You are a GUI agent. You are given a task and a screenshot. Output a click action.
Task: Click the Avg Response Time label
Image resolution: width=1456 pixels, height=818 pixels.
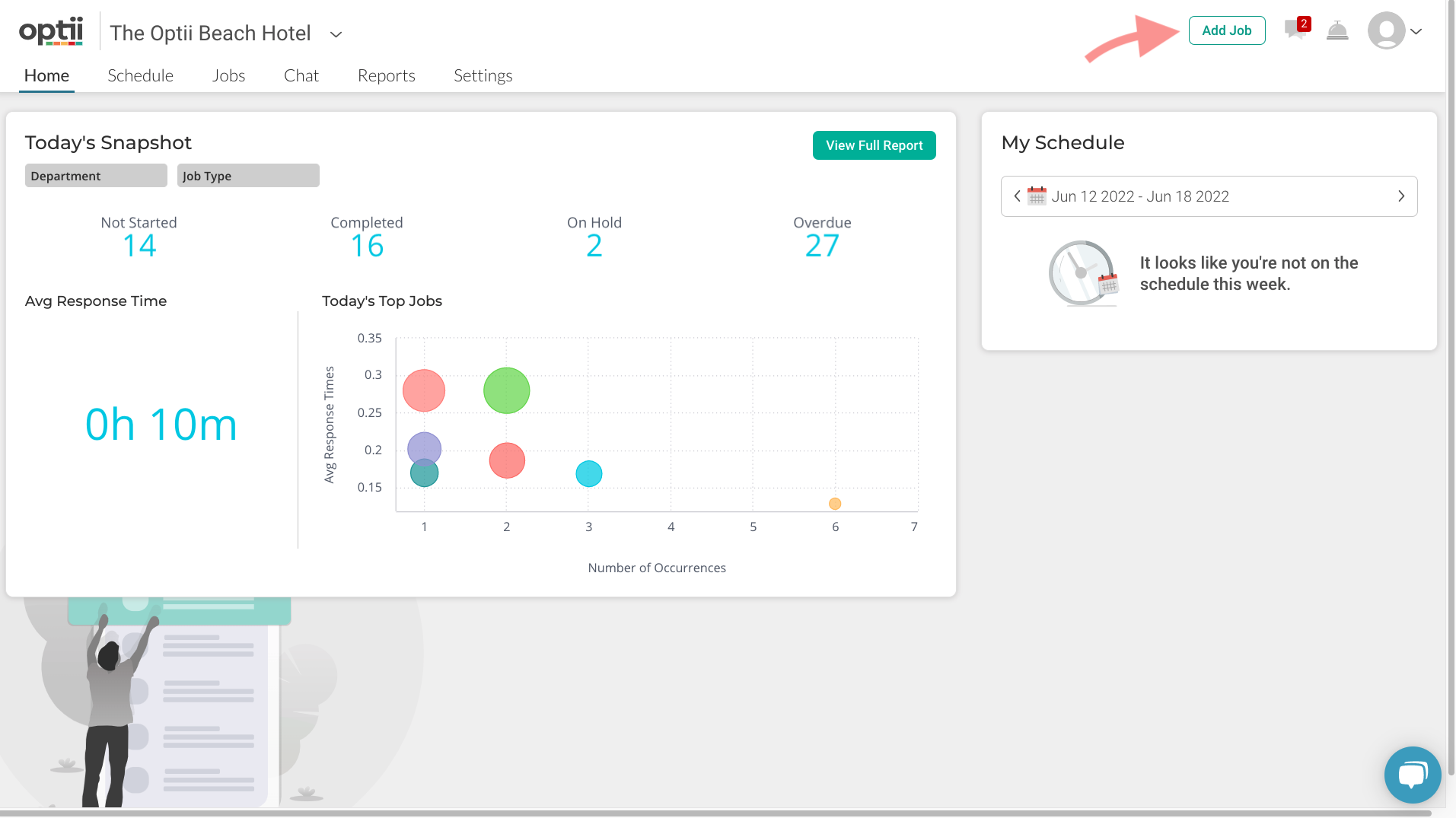(96, 301)
